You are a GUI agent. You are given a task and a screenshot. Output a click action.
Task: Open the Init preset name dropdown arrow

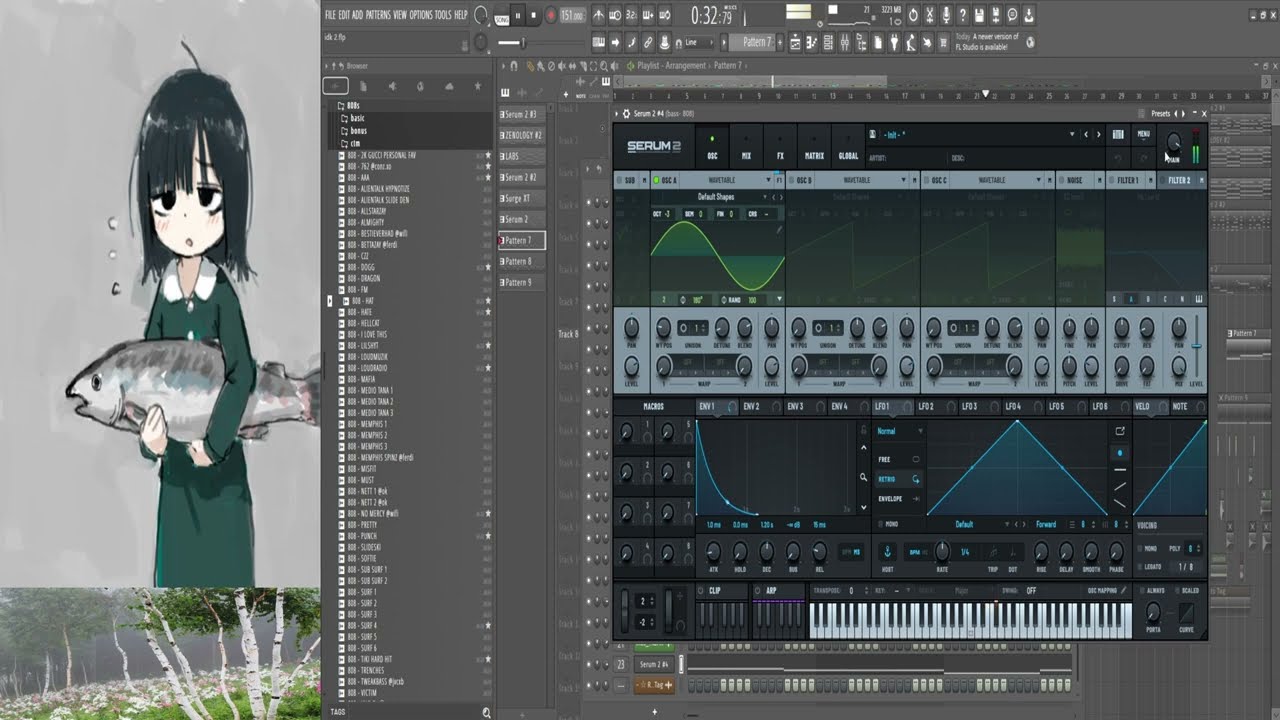pyautogui.click(x=1072, y=134)
